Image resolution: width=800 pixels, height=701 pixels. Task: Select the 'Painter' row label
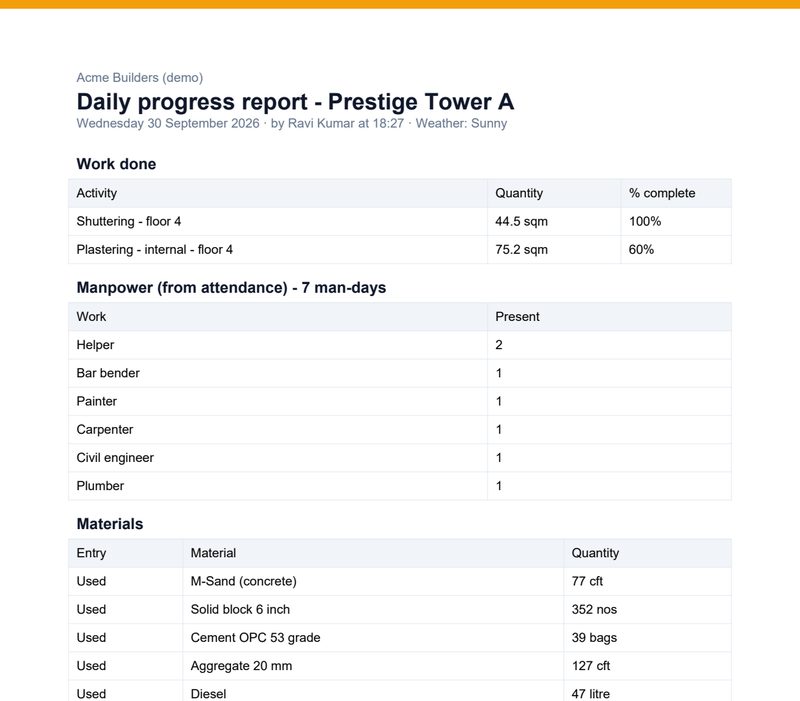(x=96, y=401)
